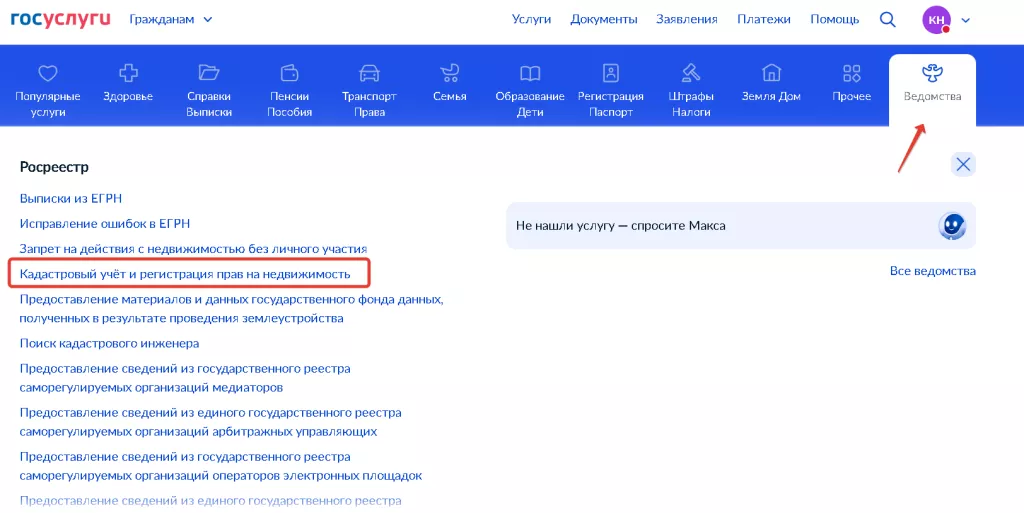
Task: Open the Популярные услуги heart icon
Action: (48, 73)
